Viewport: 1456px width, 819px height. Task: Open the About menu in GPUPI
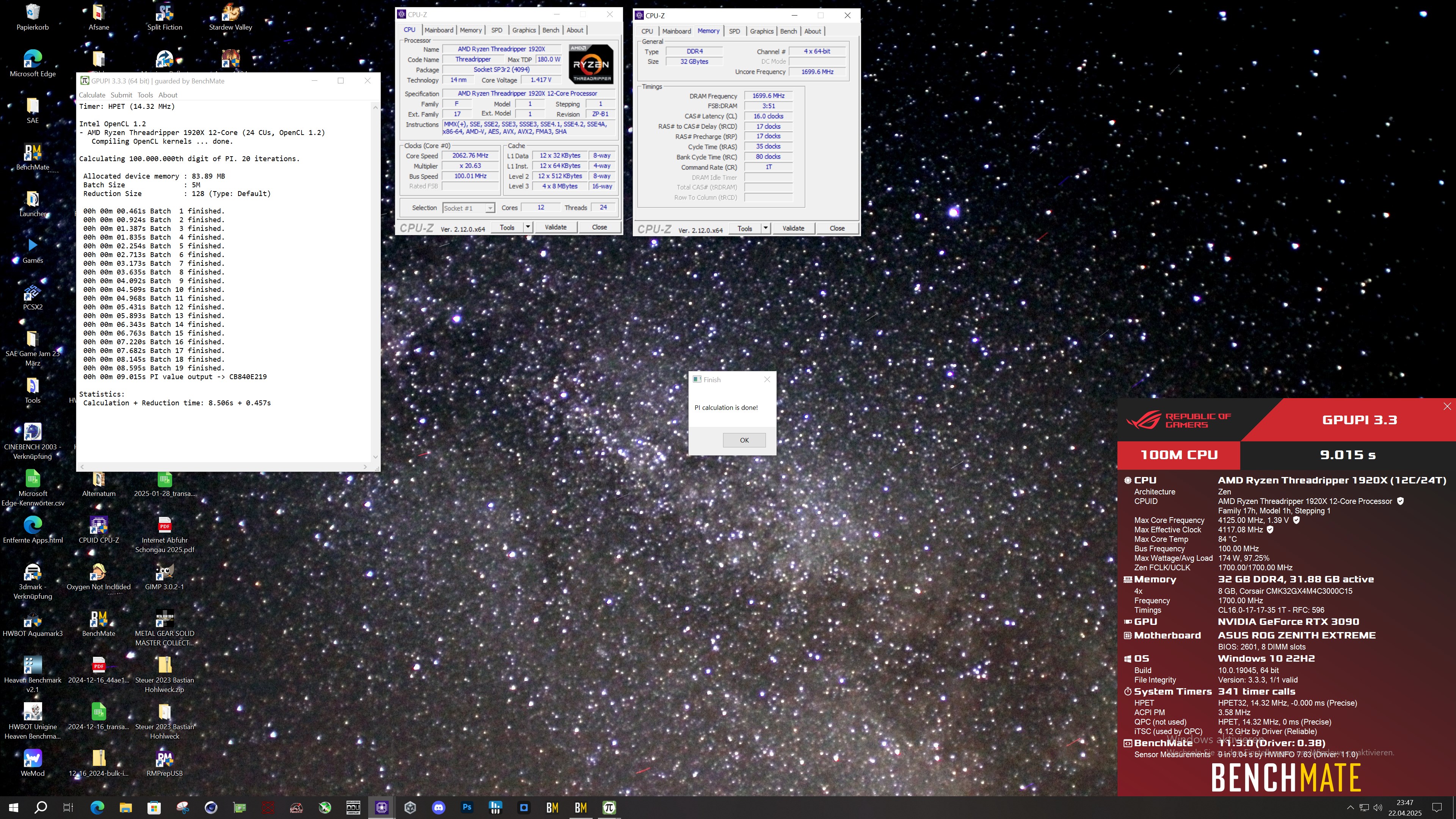point(168,95)
